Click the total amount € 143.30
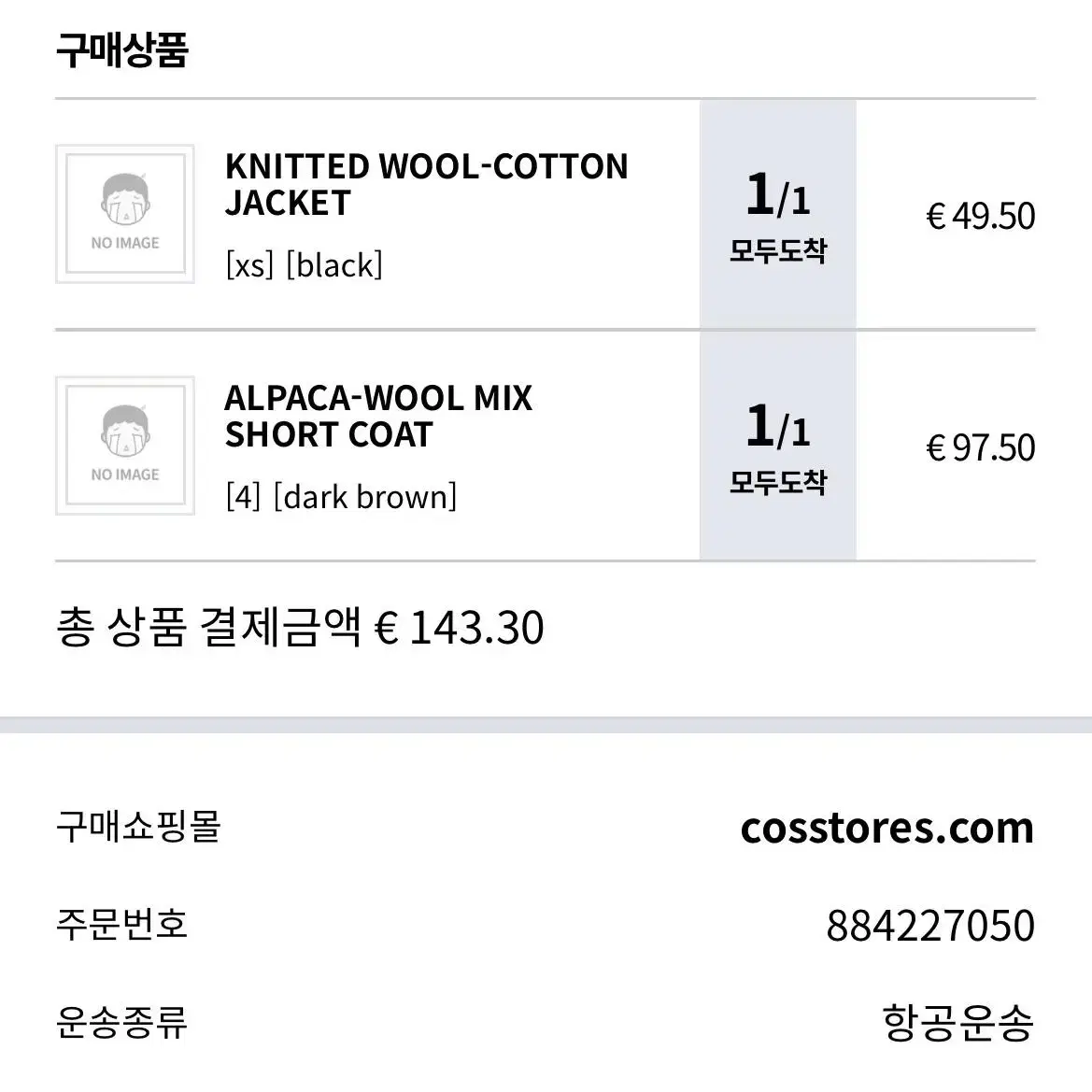The height and width of the screenshot is (1092, 1092). [x=459, y=628]
